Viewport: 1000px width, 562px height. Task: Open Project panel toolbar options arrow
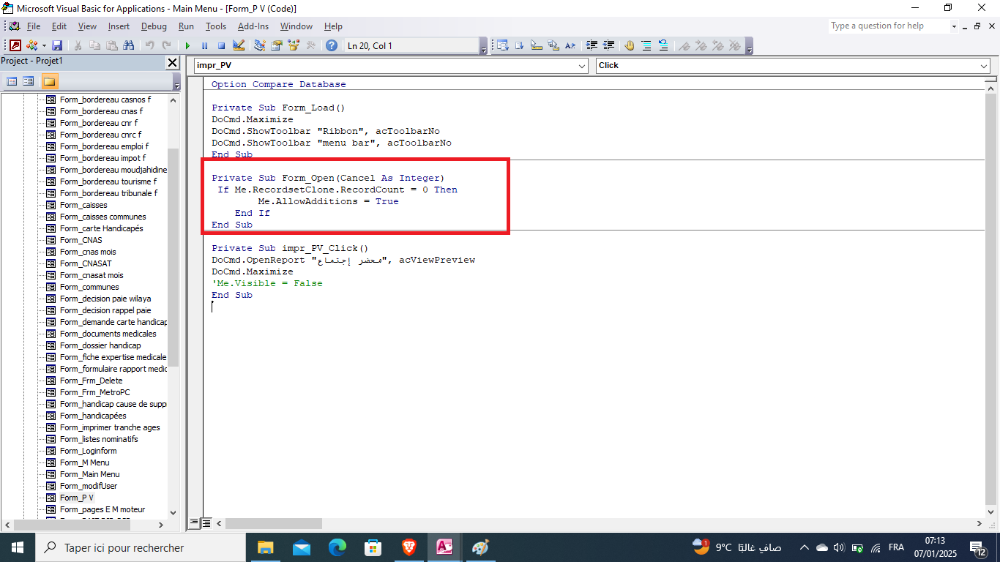177,82
